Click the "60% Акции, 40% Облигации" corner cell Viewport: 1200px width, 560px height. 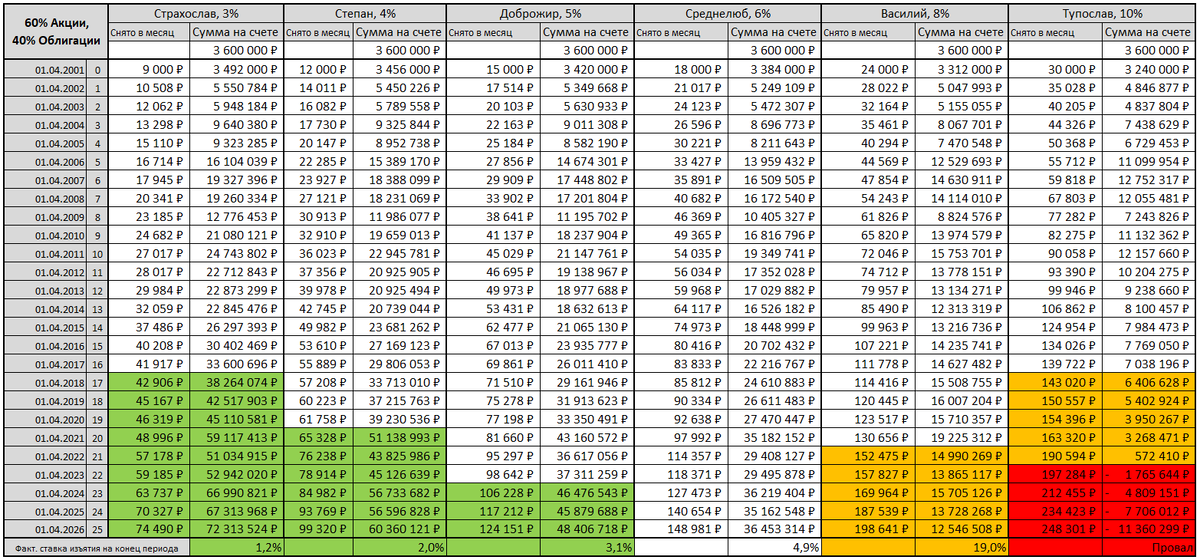(x=55, y=32)
